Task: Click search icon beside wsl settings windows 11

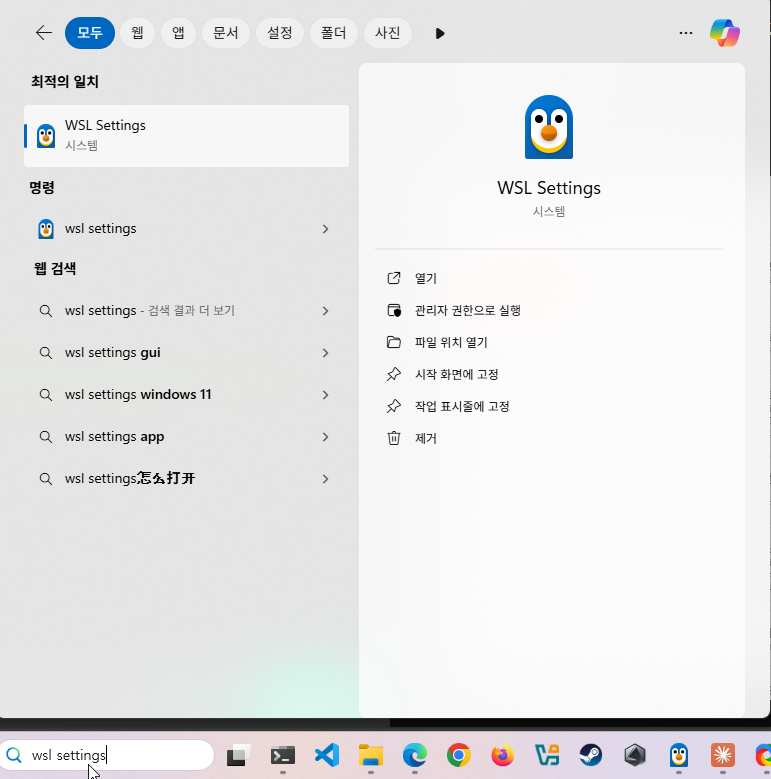Action: click(x=46, y=395)
